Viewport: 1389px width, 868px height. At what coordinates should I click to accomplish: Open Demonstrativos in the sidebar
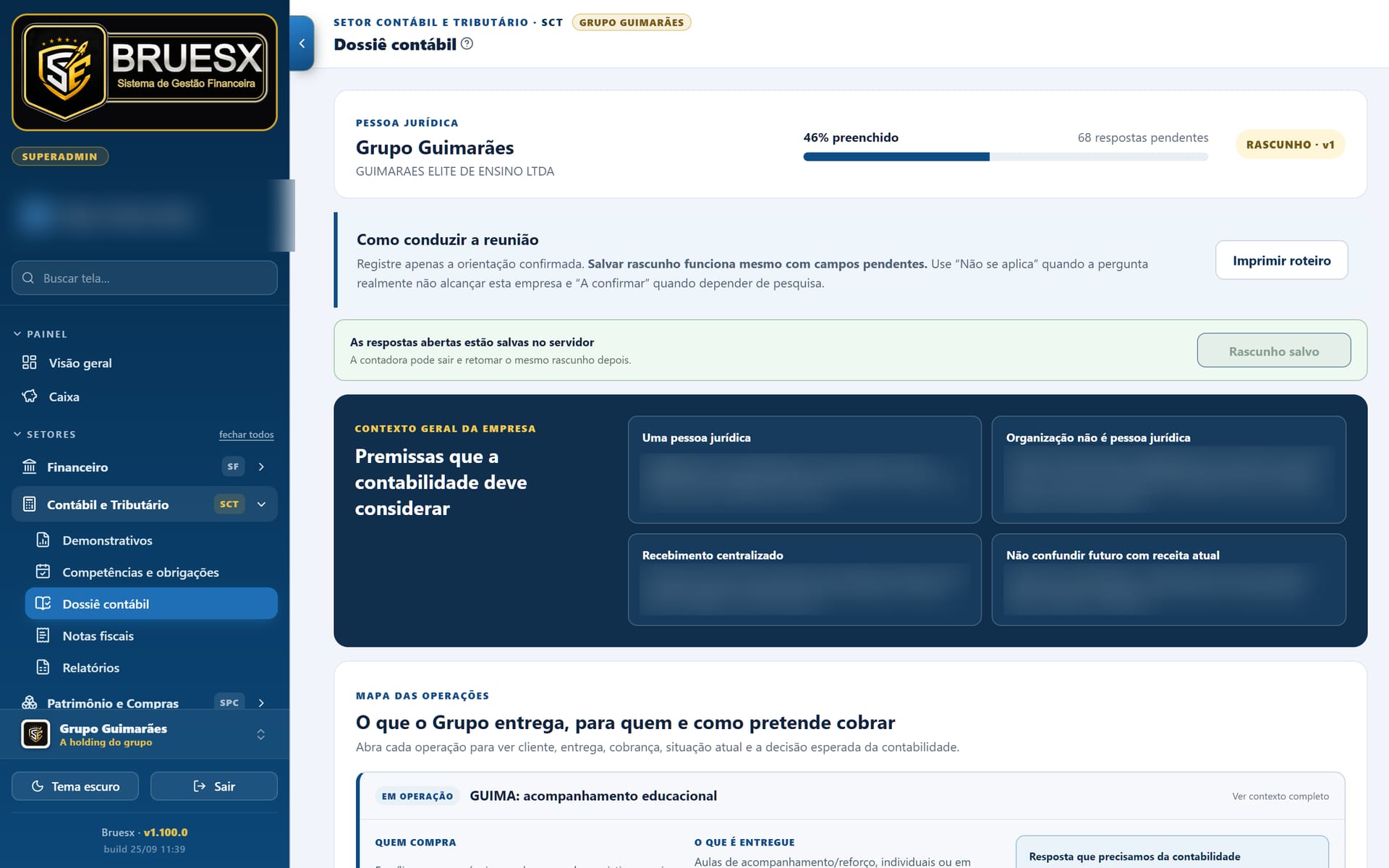click(x=151, y=540)
